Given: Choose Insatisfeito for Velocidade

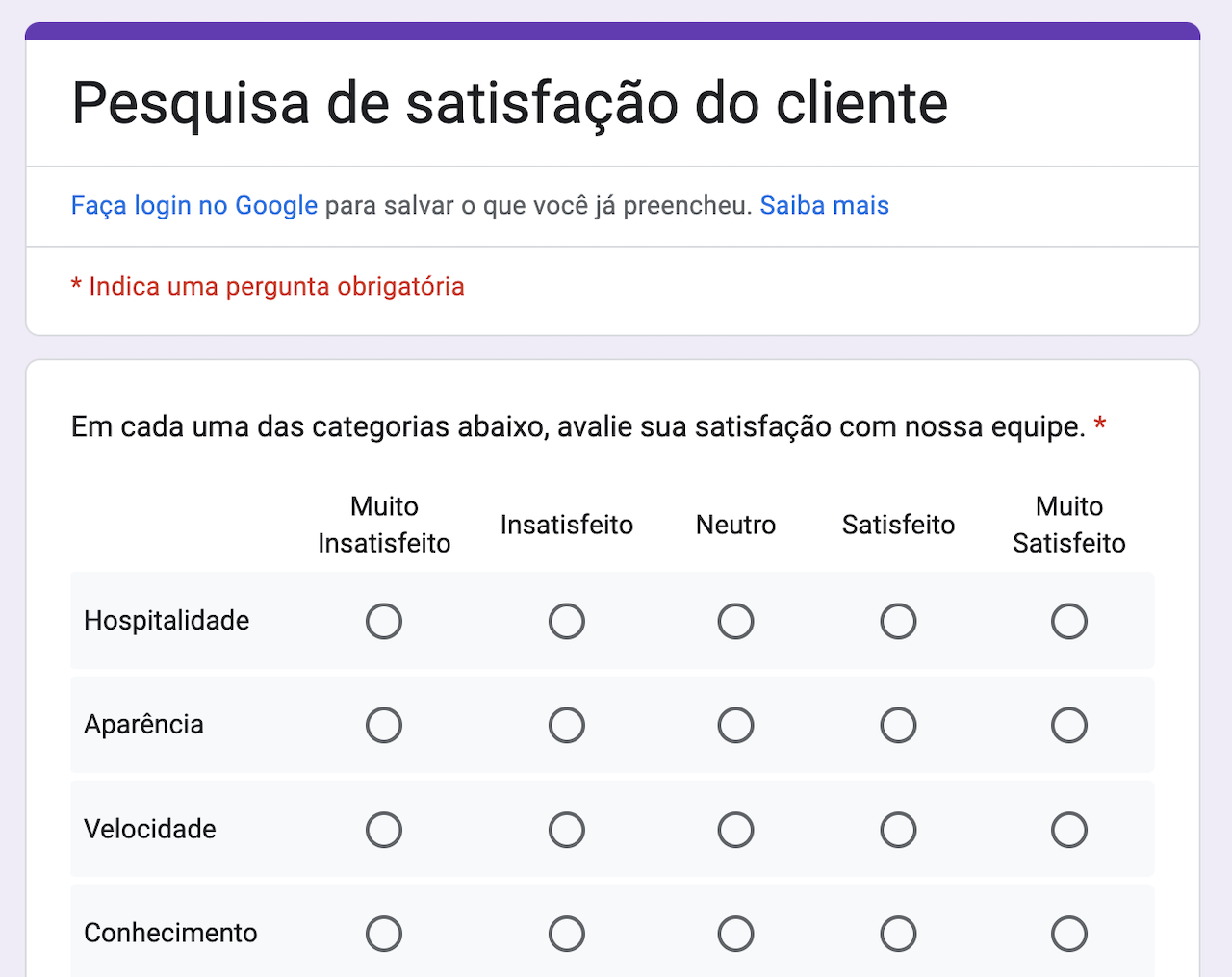Looking at the screenshot, I should pyautogui.click(x=567, y=830).
